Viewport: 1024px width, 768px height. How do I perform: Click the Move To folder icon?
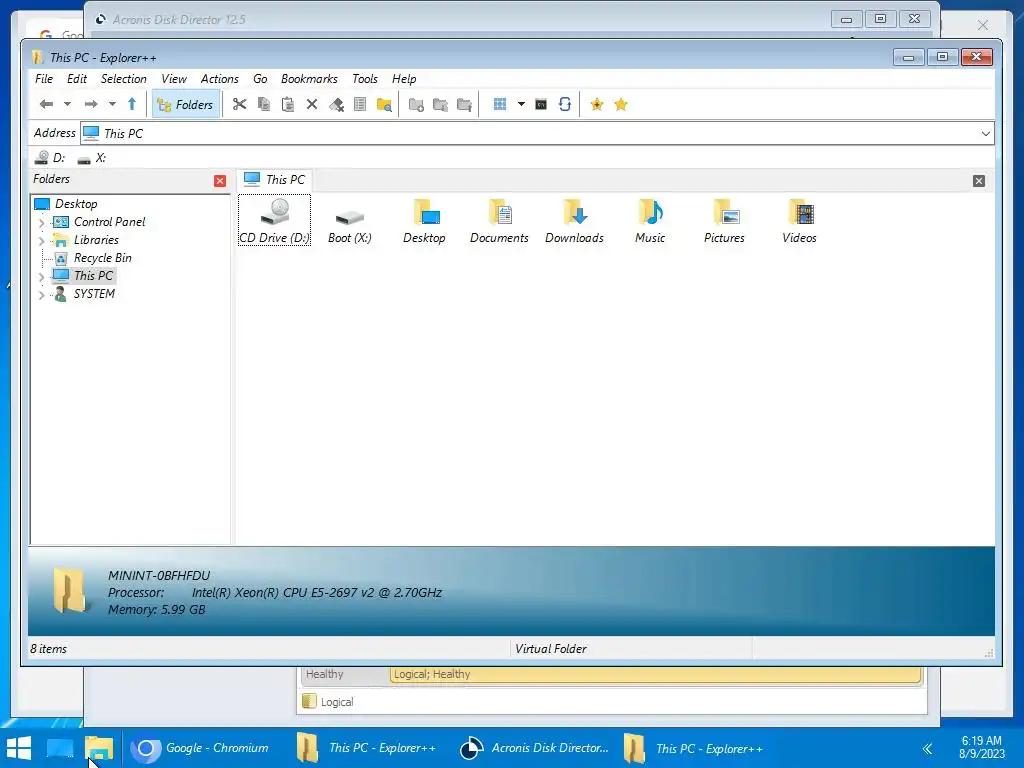pyautogui.click(x=464, y=104)
